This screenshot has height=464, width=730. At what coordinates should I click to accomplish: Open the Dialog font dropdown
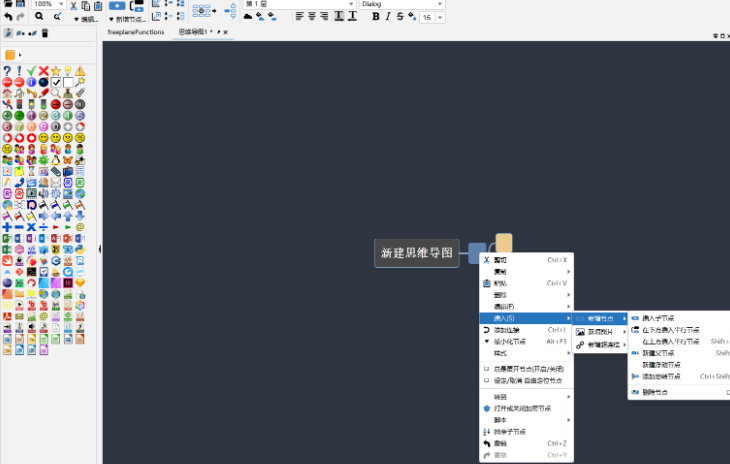(401, 4)
